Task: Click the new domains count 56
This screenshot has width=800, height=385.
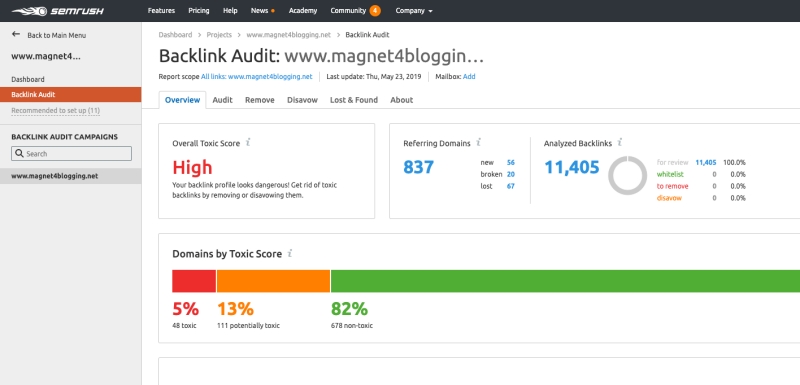Action: 511,163
